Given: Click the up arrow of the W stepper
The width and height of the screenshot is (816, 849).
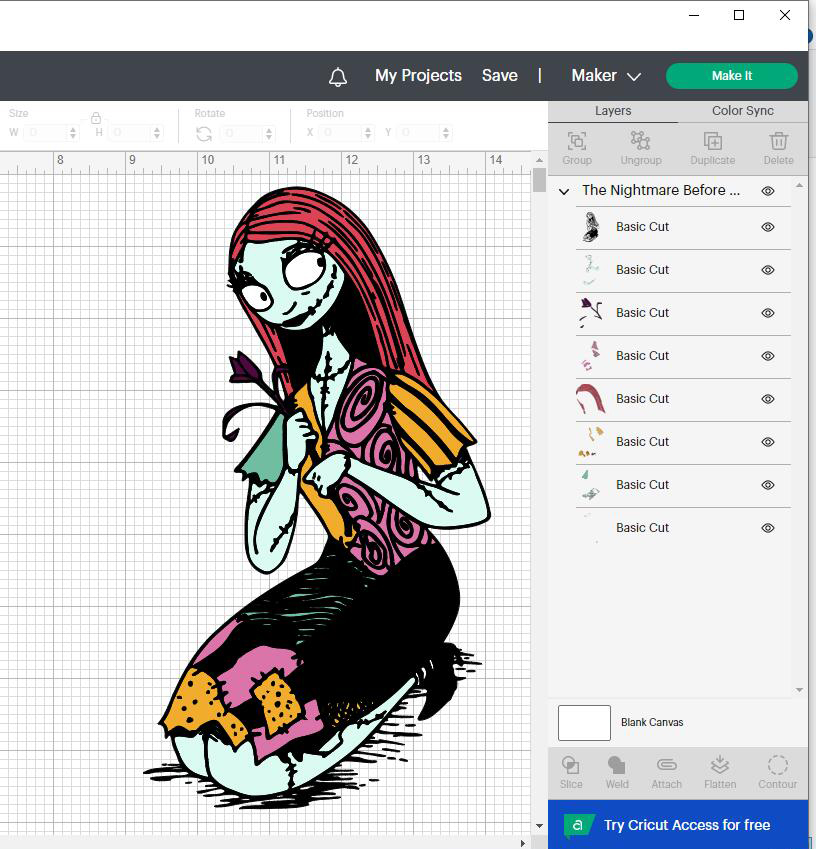Looking at the screenshot, I should pos(73,129).
